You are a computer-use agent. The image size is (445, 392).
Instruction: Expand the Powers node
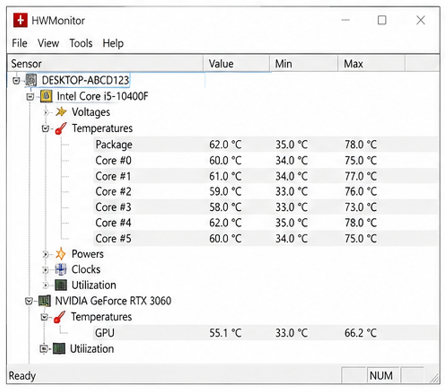pos(45,254)
